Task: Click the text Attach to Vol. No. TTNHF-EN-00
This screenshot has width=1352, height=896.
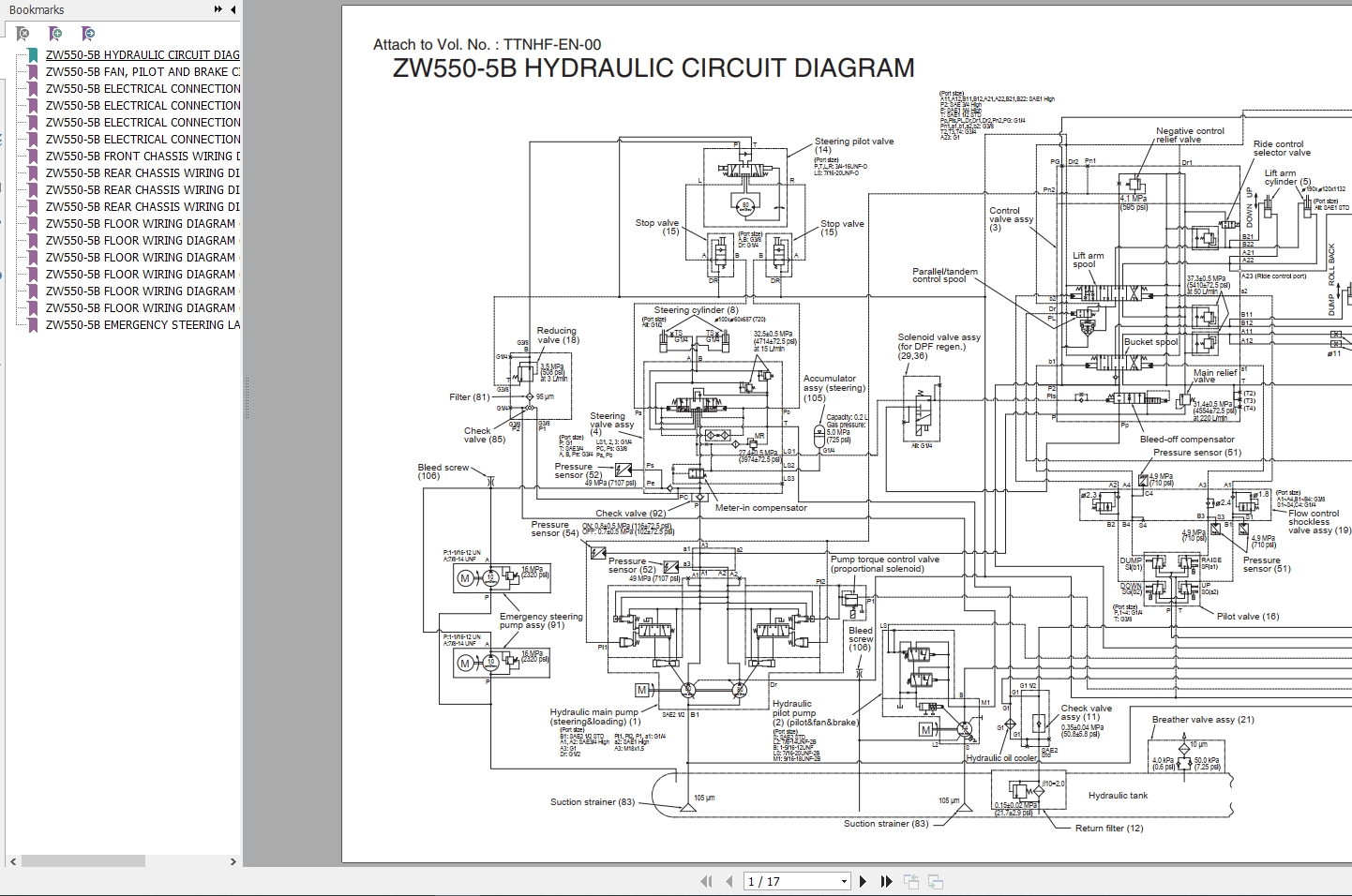Action: tap(487, 44)
